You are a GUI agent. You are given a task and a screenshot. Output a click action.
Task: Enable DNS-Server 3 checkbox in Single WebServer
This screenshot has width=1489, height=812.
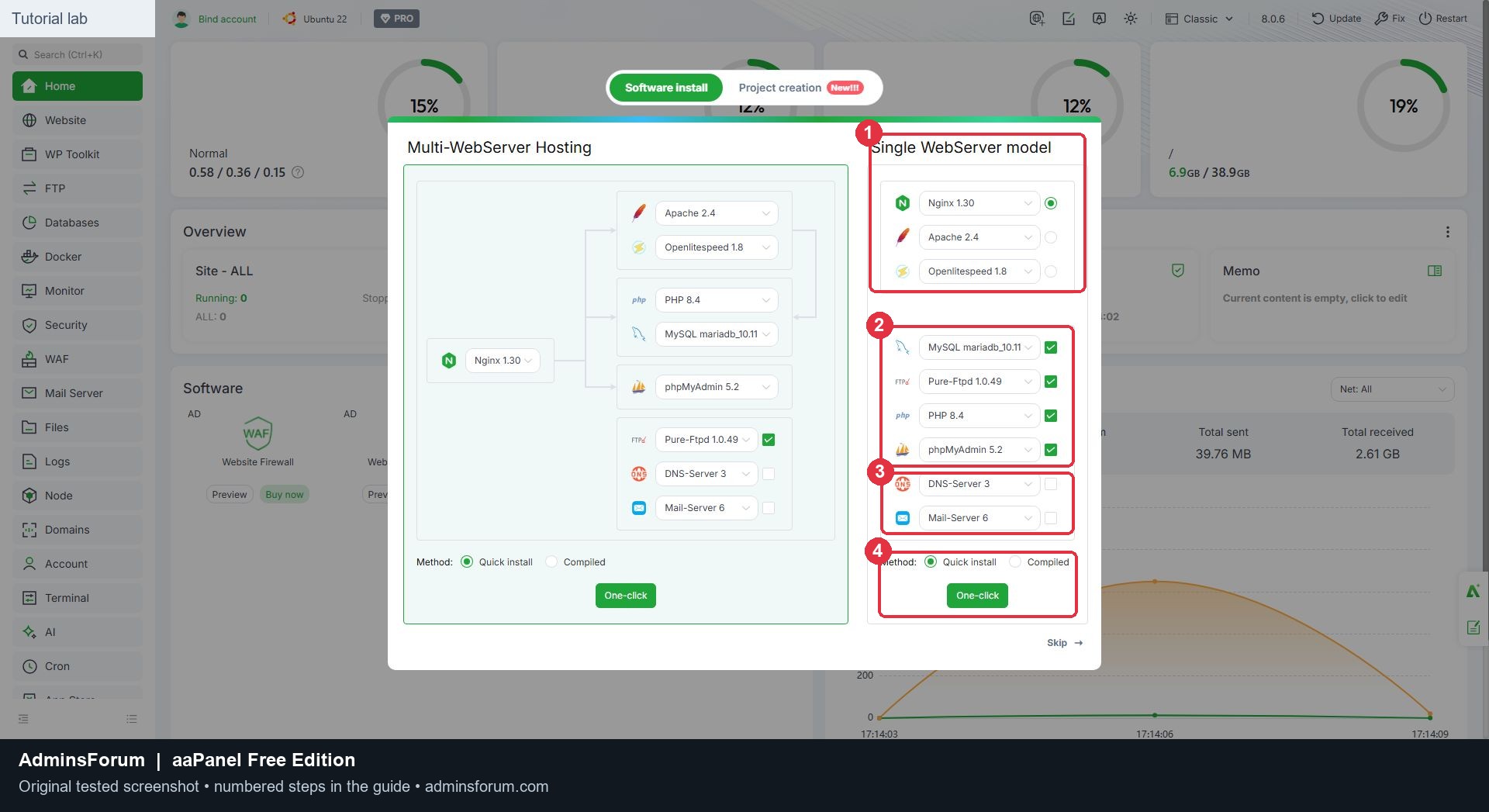(1051, 484)
